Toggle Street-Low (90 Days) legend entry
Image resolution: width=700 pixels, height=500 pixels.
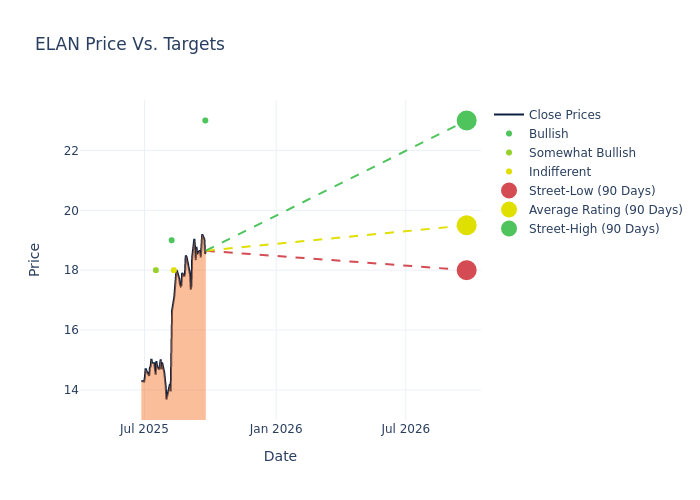coord(591,191)
